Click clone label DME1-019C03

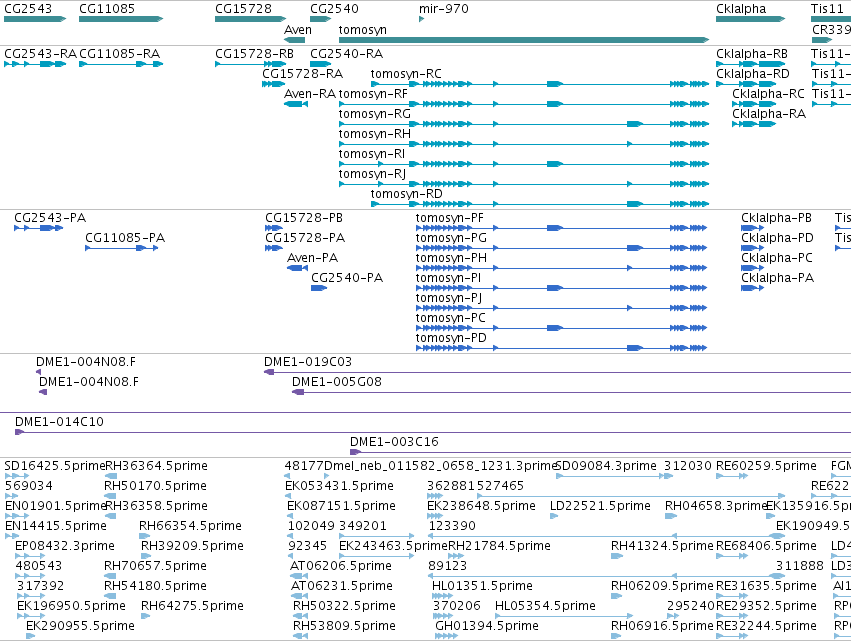[308, 361]
